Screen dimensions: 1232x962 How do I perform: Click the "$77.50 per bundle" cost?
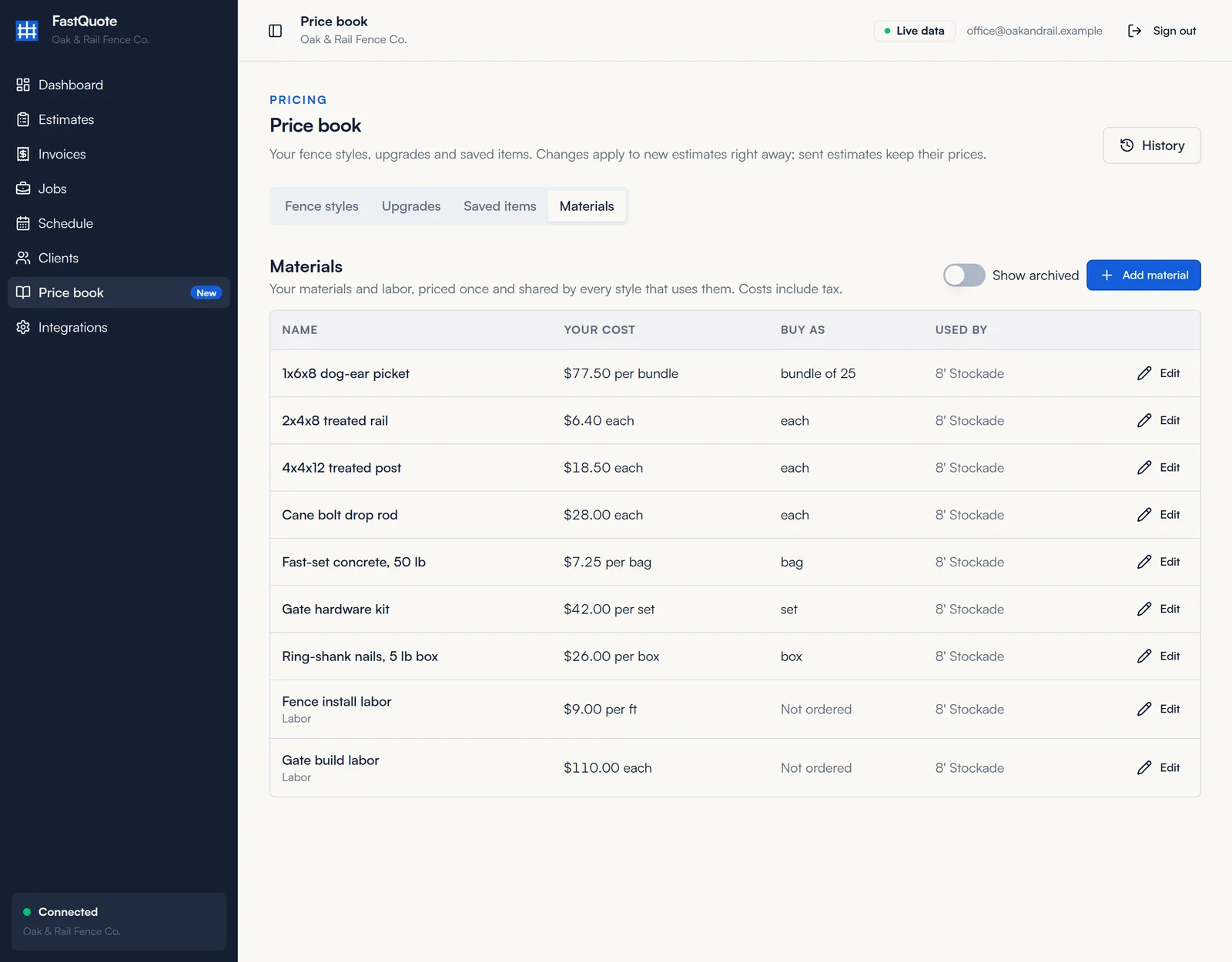[x=621, y=373]
